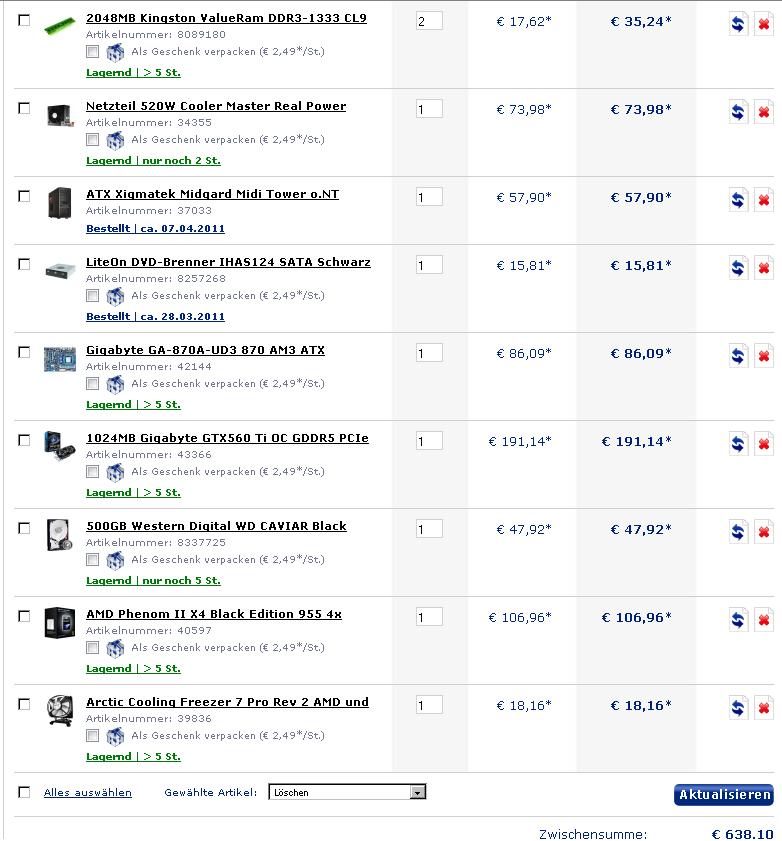Click the Aktualisieren button

(x=724, y=794)
